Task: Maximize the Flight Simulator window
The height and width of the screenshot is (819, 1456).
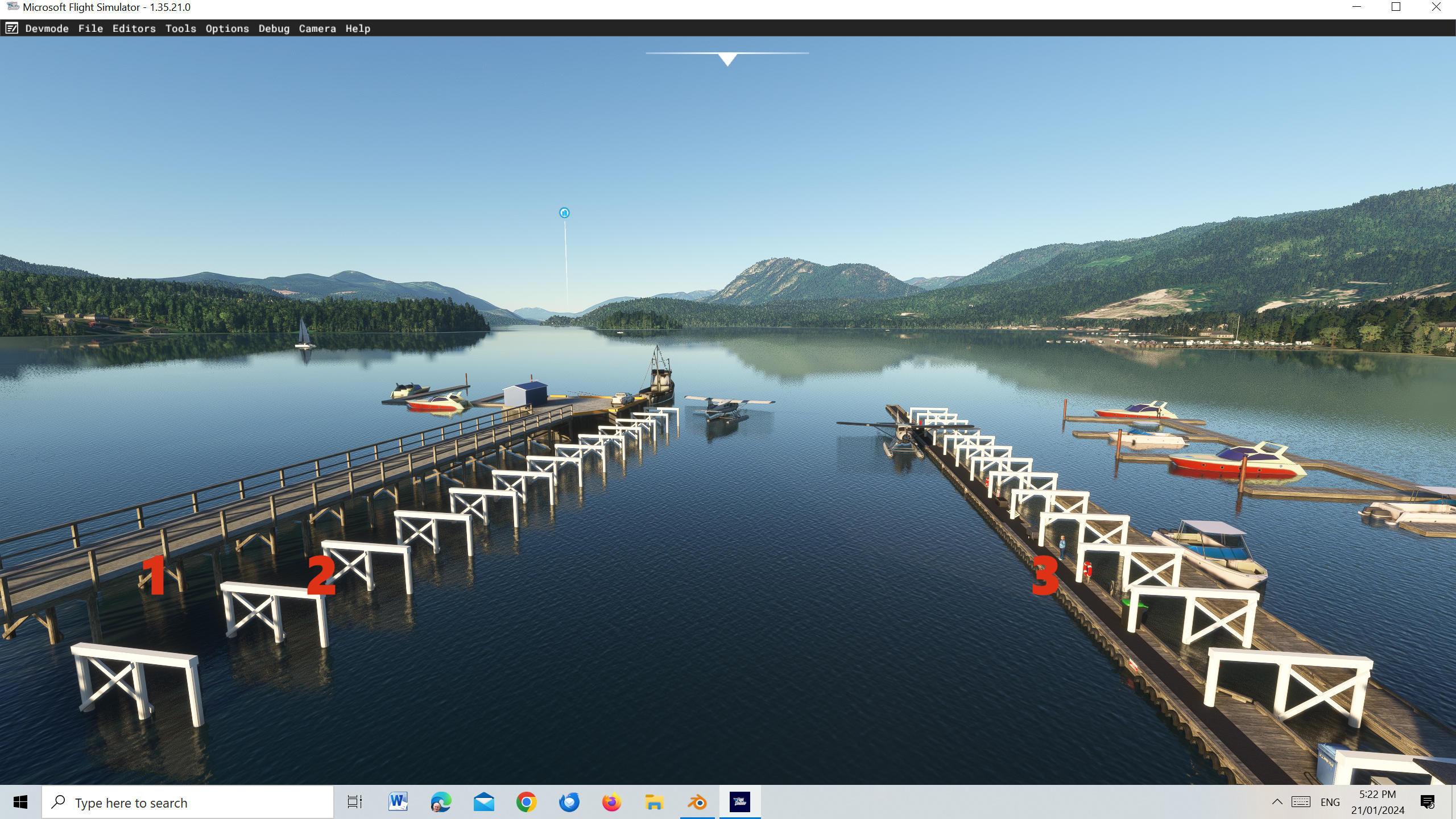Action: click(1396, 7)
